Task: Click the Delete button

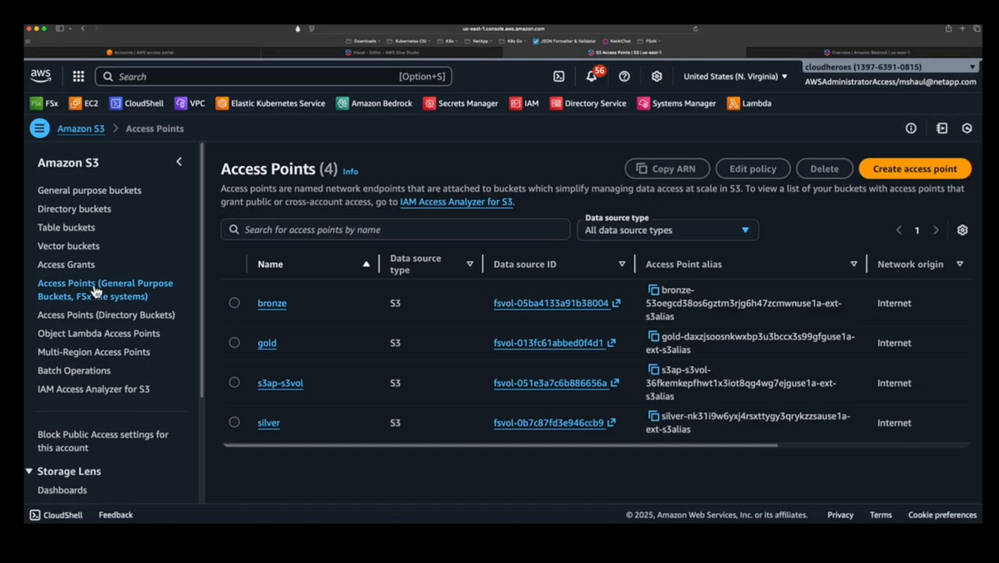Action: (x=824, y=169)
